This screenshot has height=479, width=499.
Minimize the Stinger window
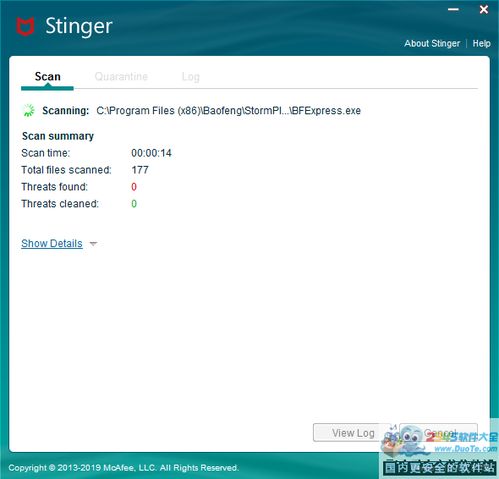click(x=453, y=9)
